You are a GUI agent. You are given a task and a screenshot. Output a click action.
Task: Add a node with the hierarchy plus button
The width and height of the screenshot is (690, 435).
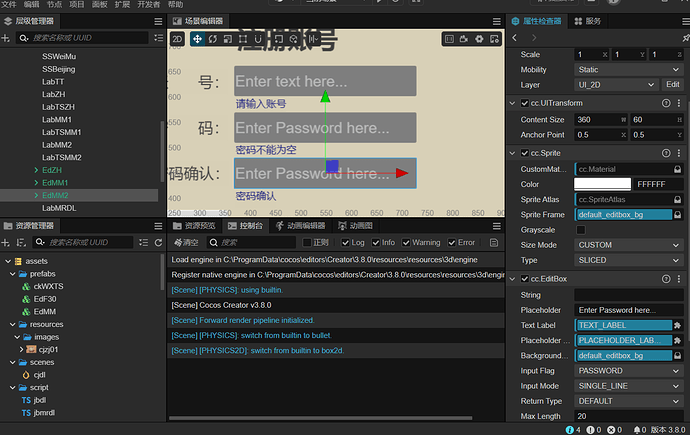[x=5, y=38]
